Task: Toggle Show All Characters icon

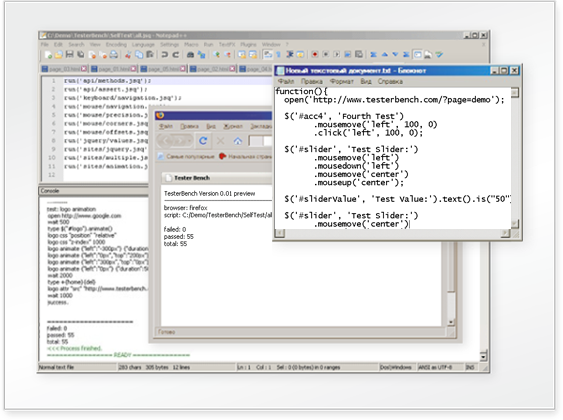Action: (279, 55)
